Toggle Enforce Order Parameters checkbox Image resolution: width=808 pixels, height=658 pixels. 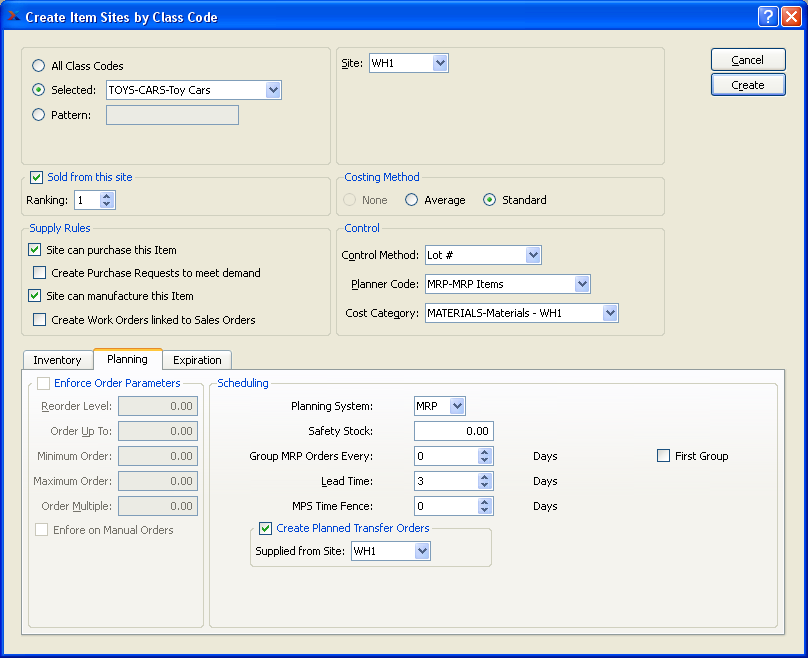43,383
